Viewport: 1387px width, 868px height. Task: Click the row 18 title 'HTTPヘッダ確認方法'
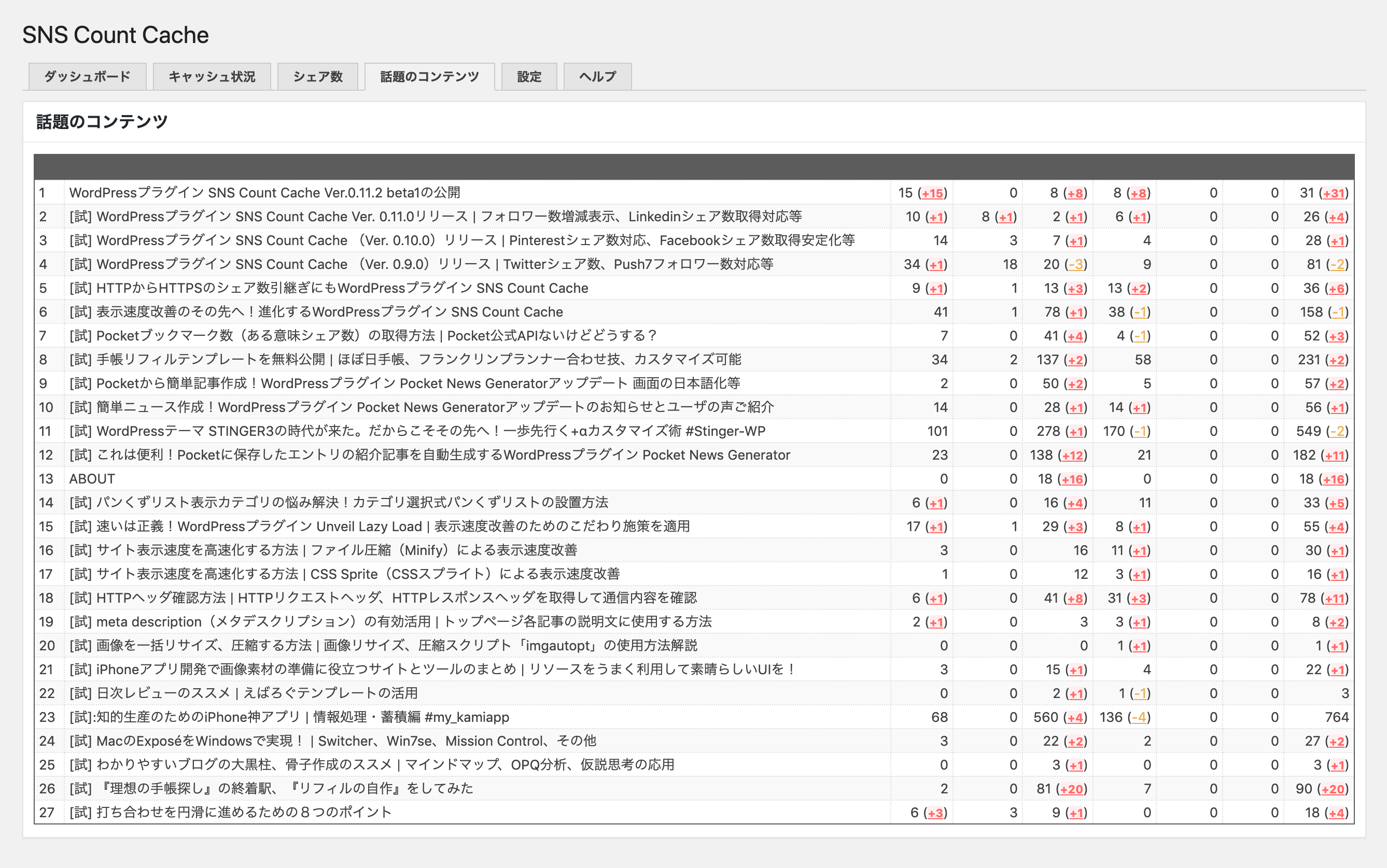point(383,597)
